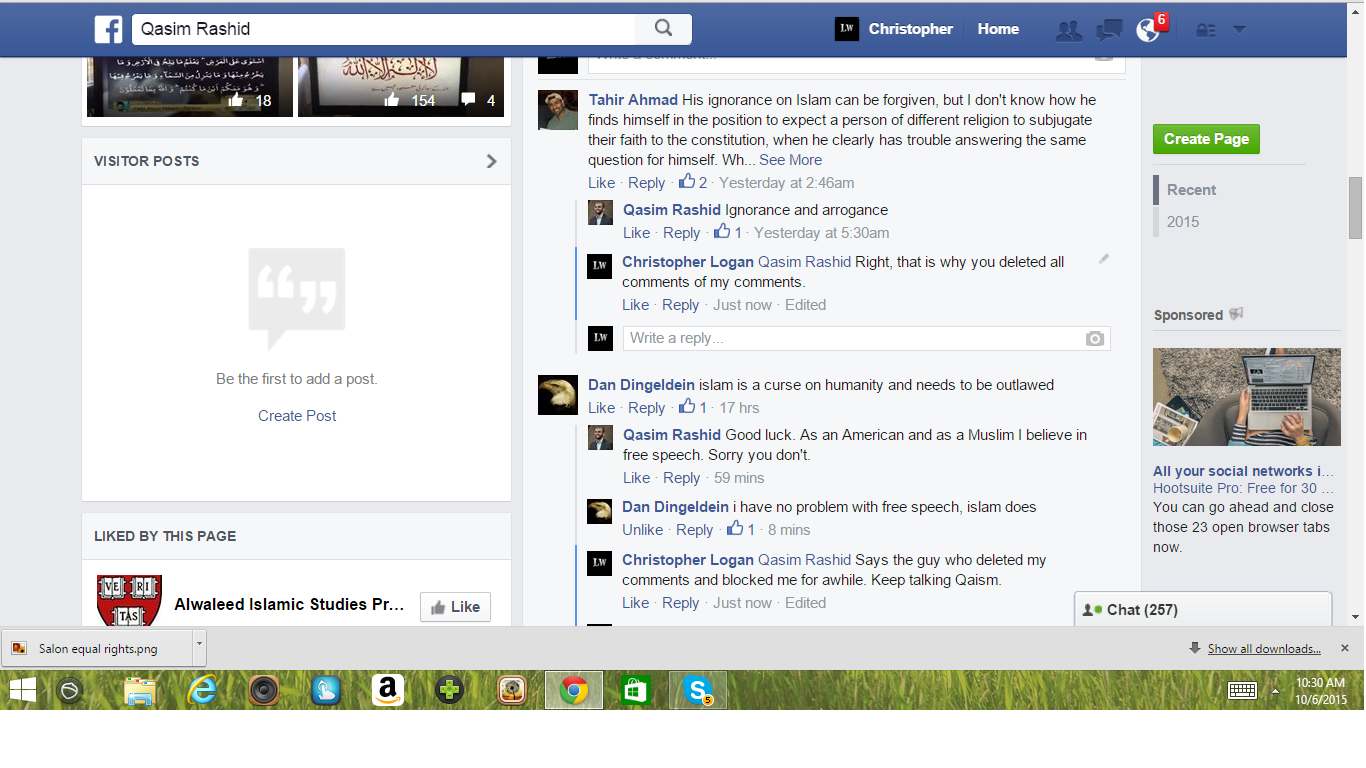1366x768 pixels.
Task: Like Dan Dingeldein's islam is a curse comment
Action: [x=601, y=408]
